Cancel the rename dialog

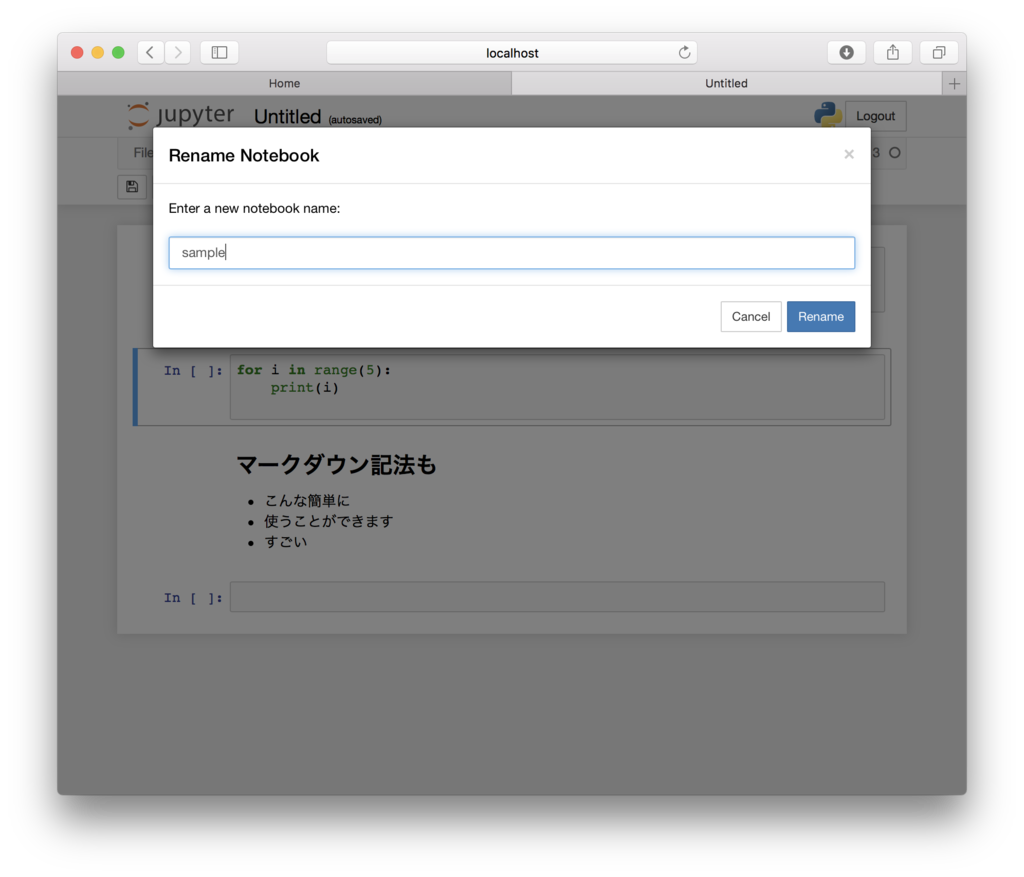point(751,316)
